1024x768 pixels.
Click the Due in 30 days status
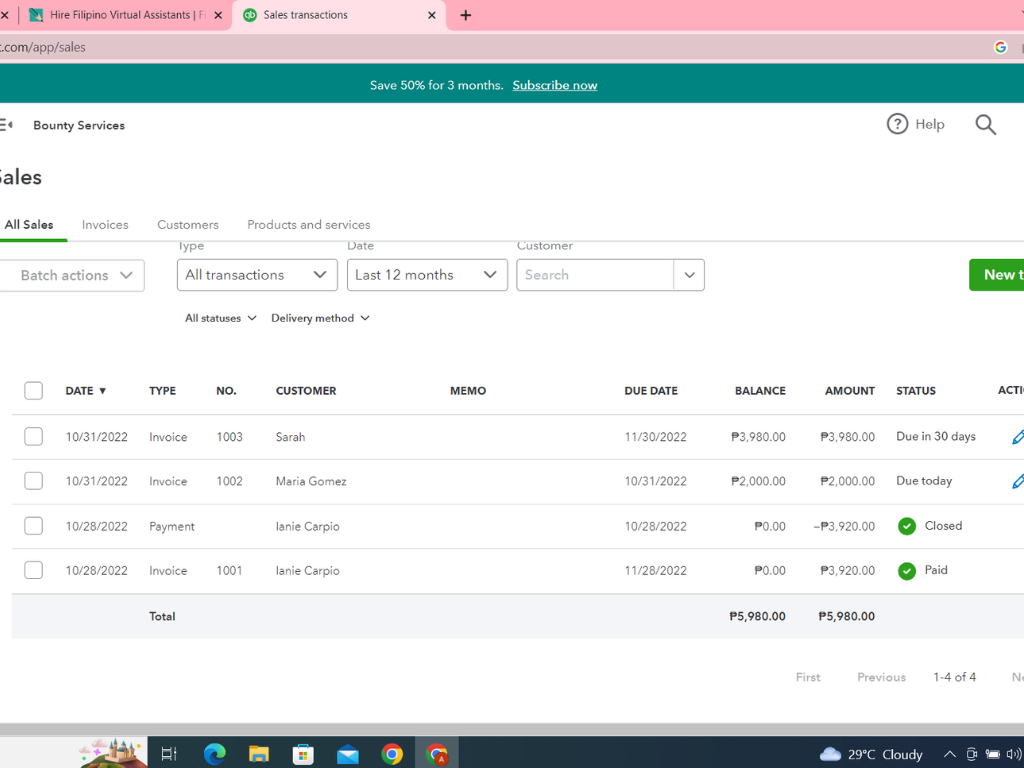(935, 436)
